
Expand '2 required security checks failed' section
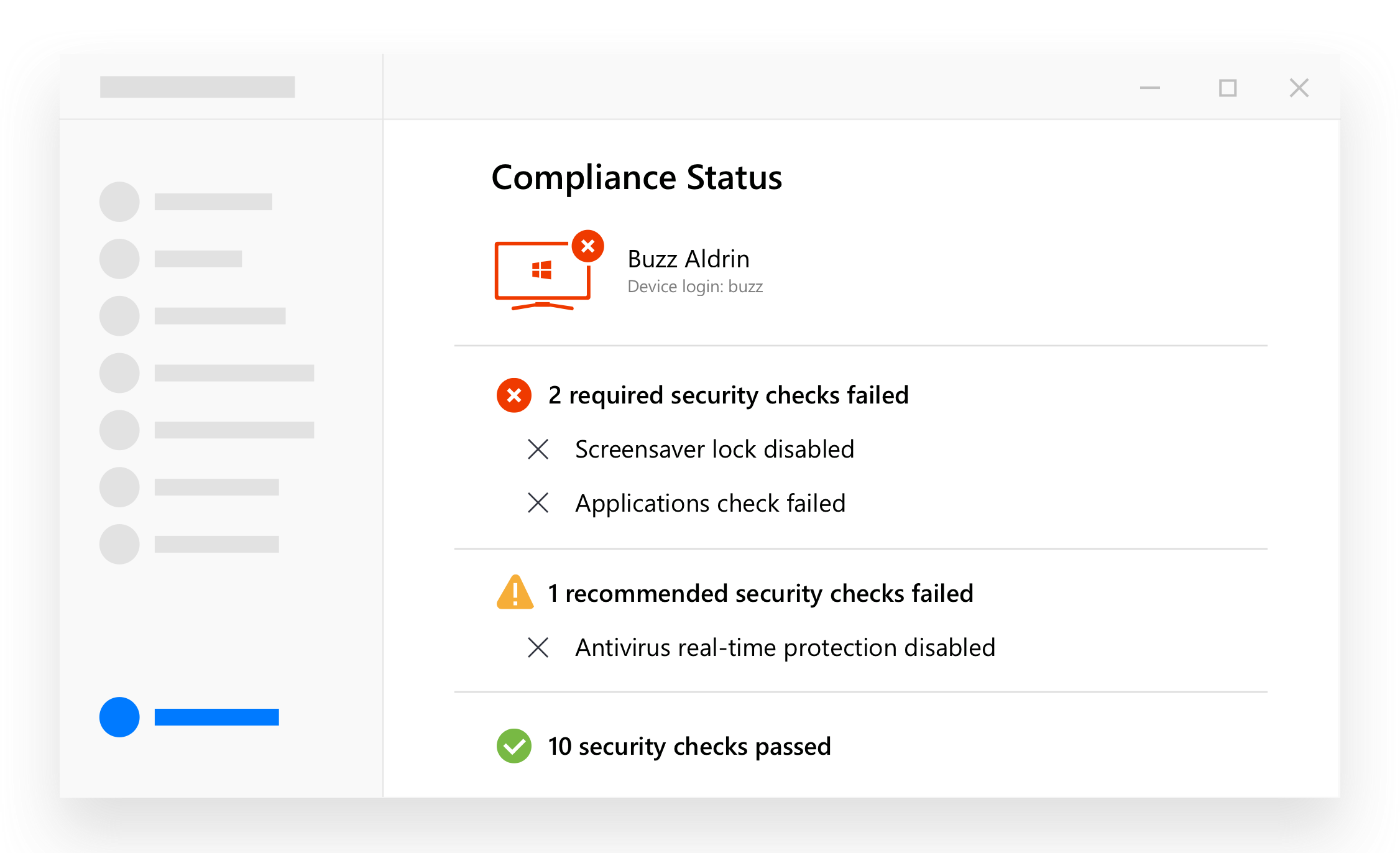[x=728, y=395]
